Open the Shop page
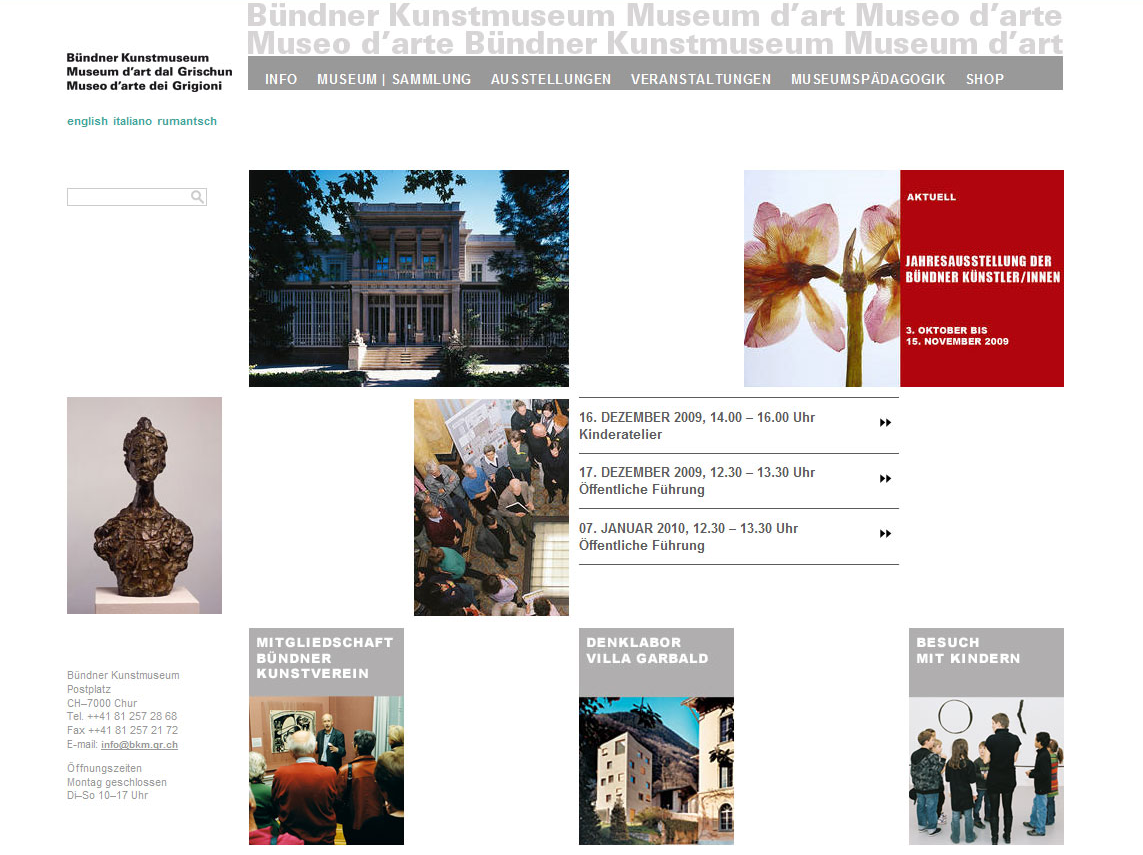The image size is (1143, 855). pyautogui.click(x=985, y=79)
